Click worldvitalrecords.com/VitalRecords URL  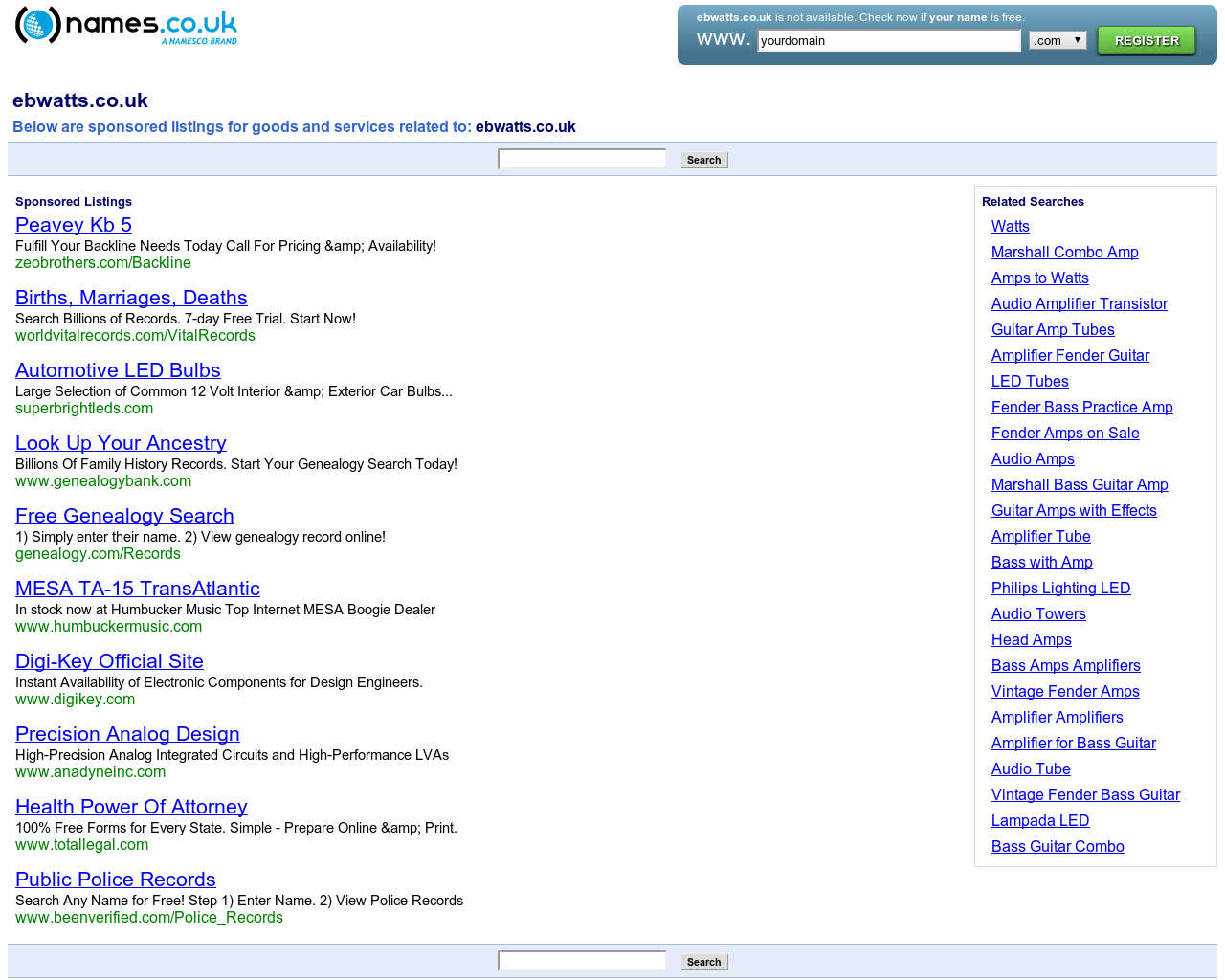coord(135,336)
